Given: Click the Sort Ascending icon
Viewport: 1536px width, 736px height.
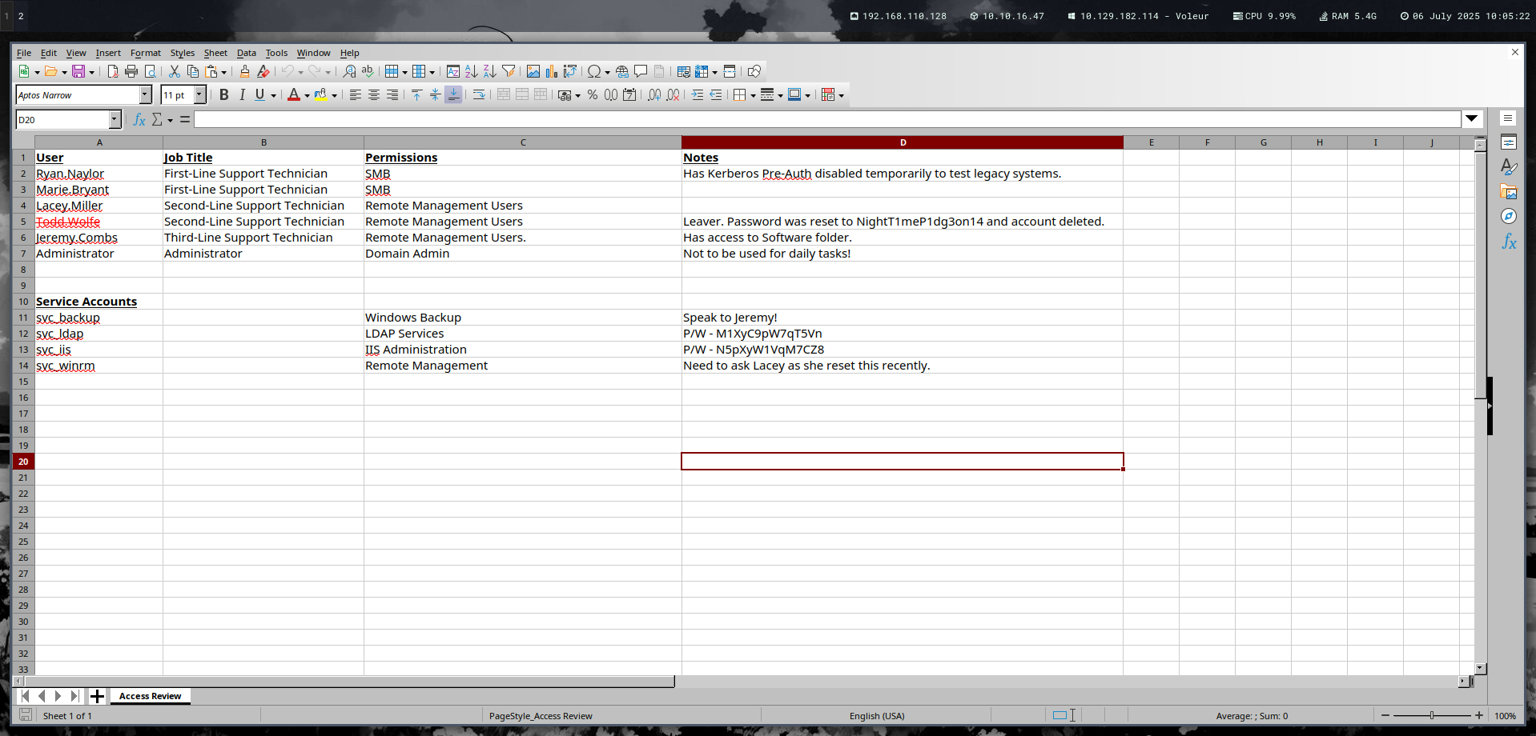Looking at the screenshot, I should pos(471,71).
